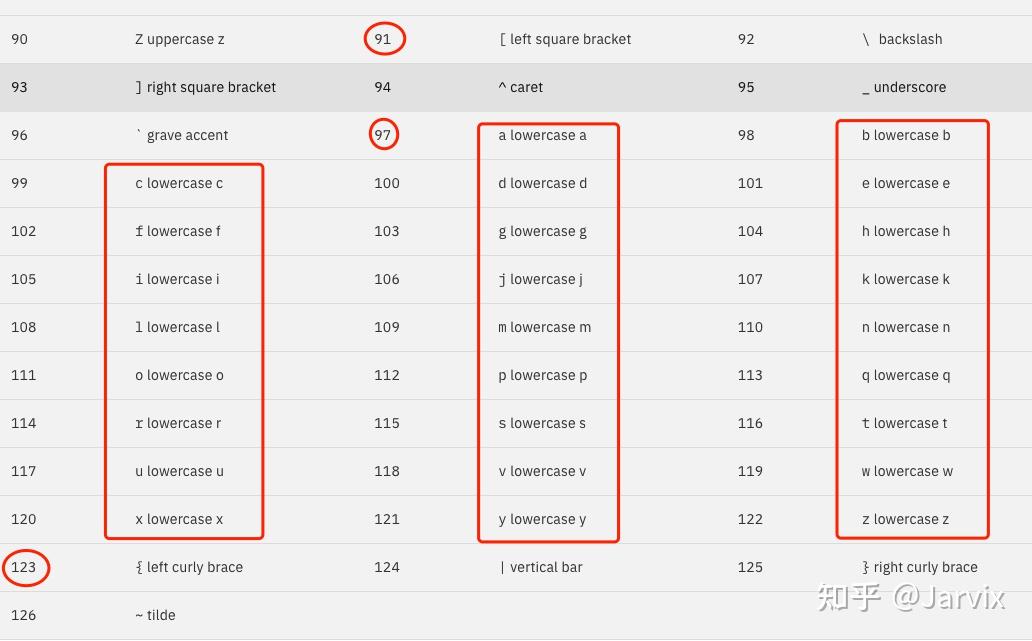Click the '| vertical bar' text
1032x641 pixels.
[x=541, y=567]
